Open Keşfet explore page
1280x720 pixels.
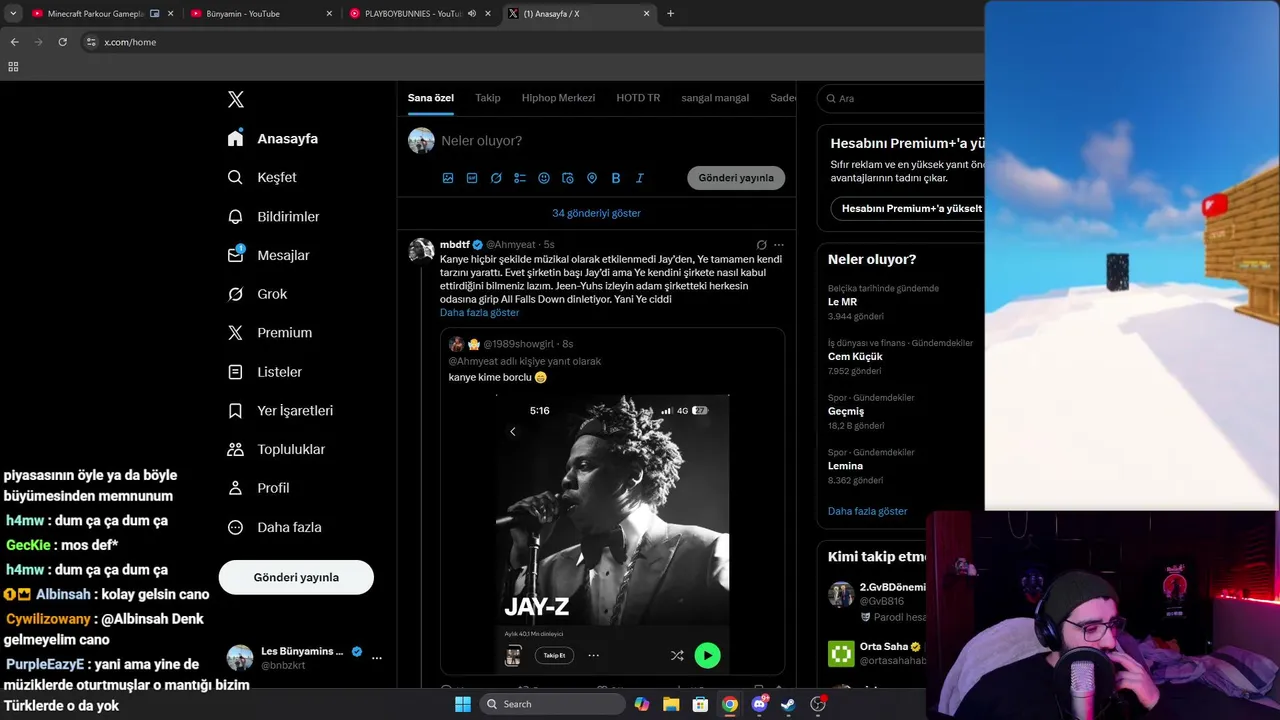(x=262, y=177)
